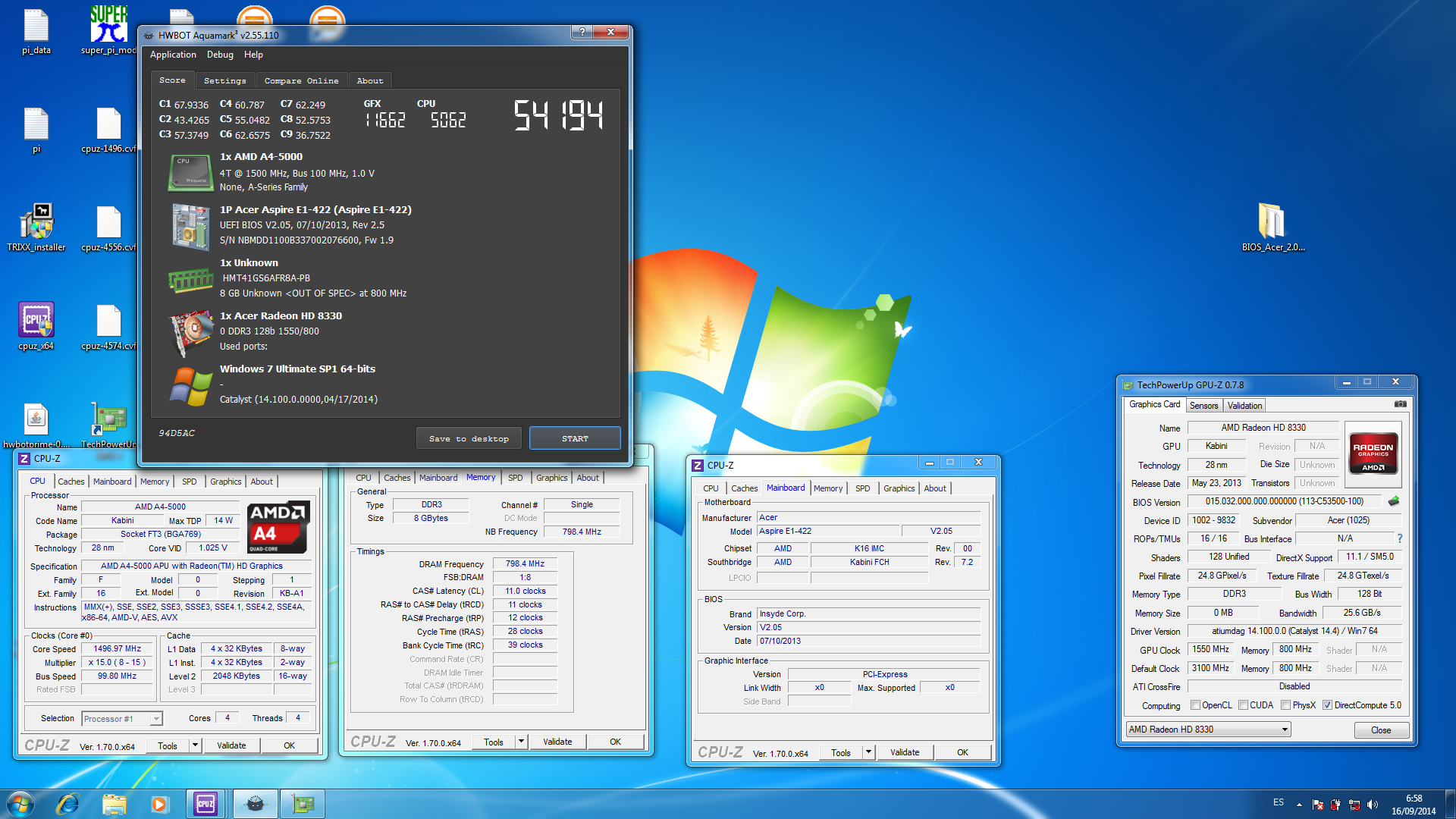Click the Action Center flag tray icon
Screen dimensions: 1456x819
point(1317,805)
